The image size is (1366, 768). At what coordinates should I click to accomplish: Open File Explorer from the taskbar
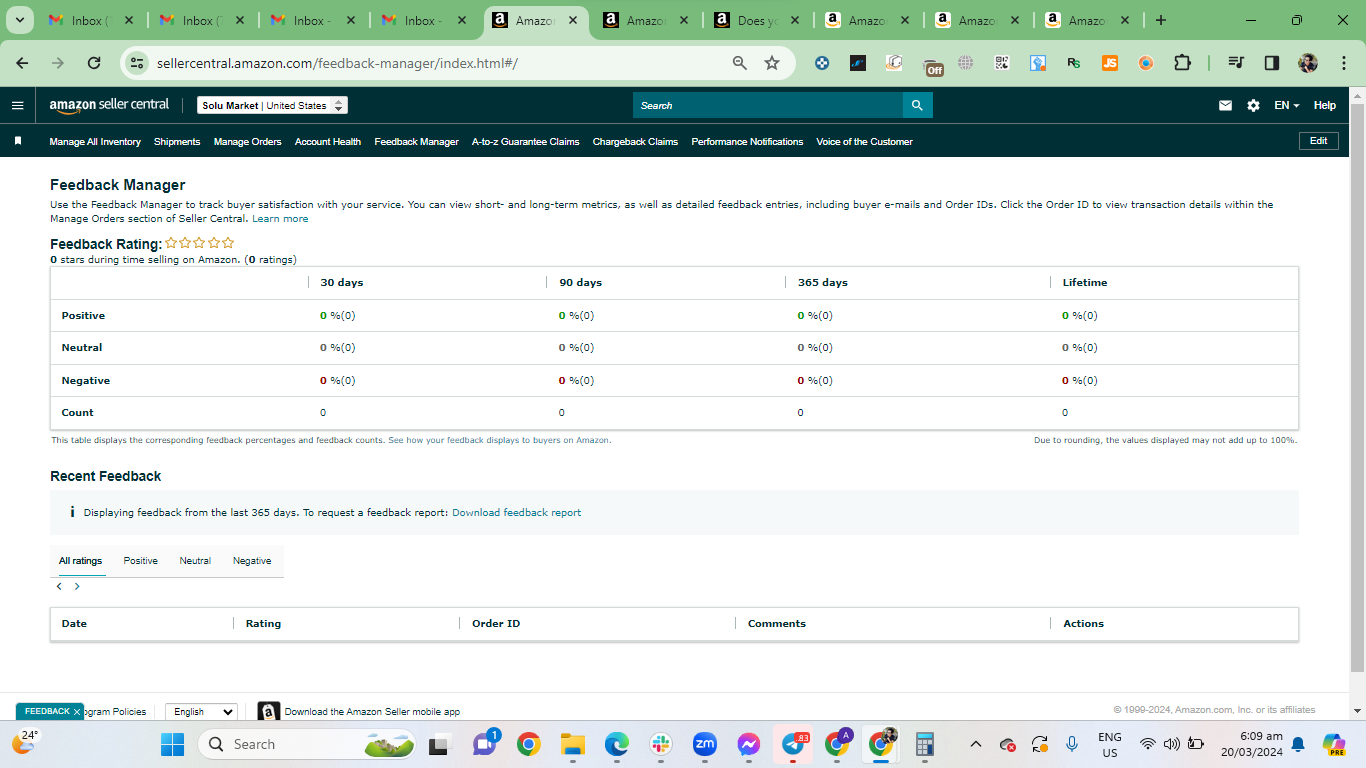tap(572, 744)
